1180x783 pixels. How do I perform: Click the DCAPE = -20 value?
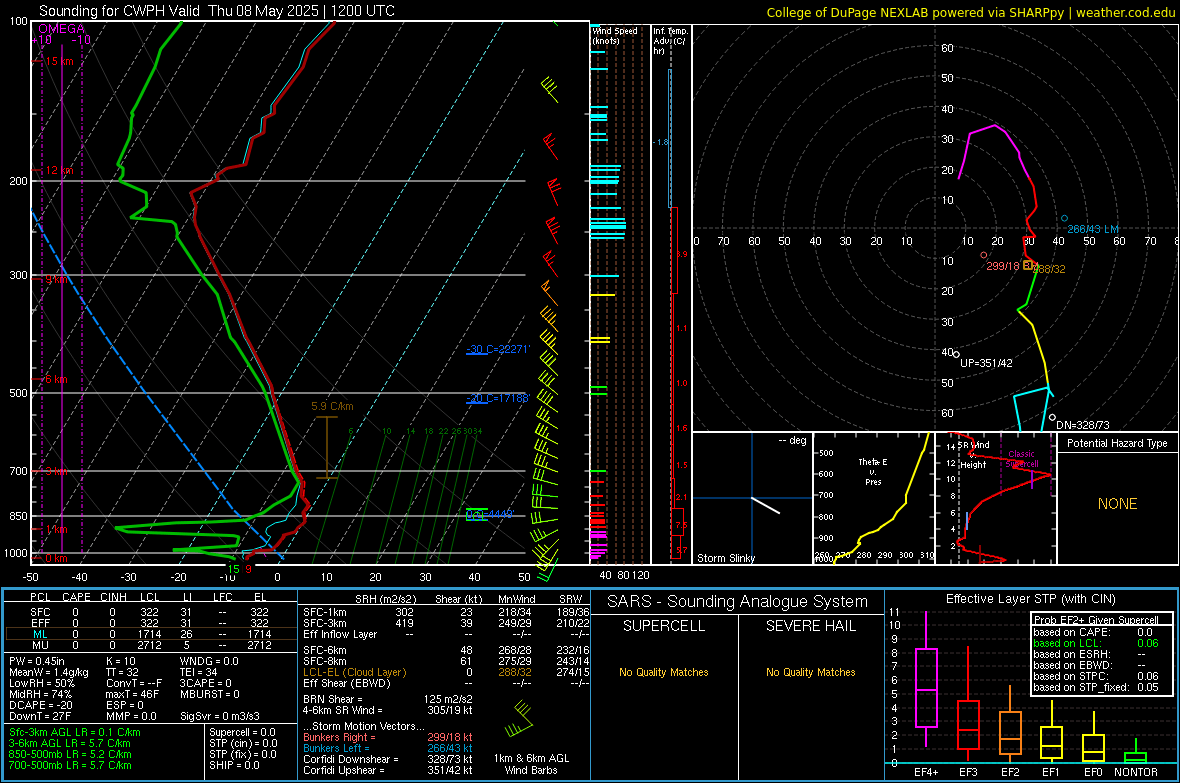(x=40, y=705)
